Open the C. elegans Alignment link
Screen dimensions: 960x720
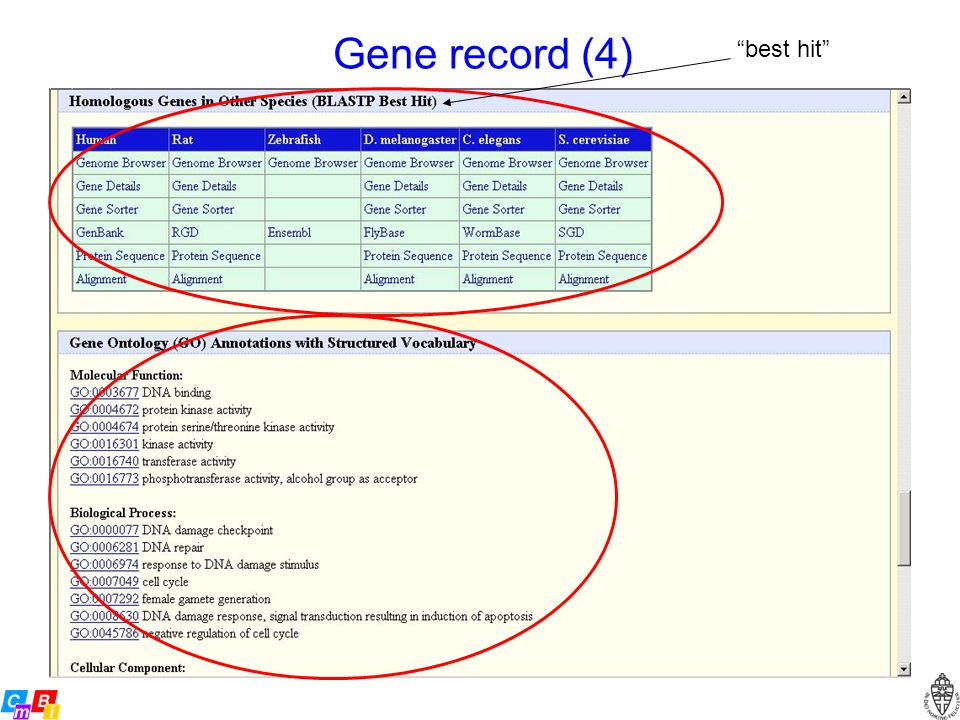click(487, 279)
